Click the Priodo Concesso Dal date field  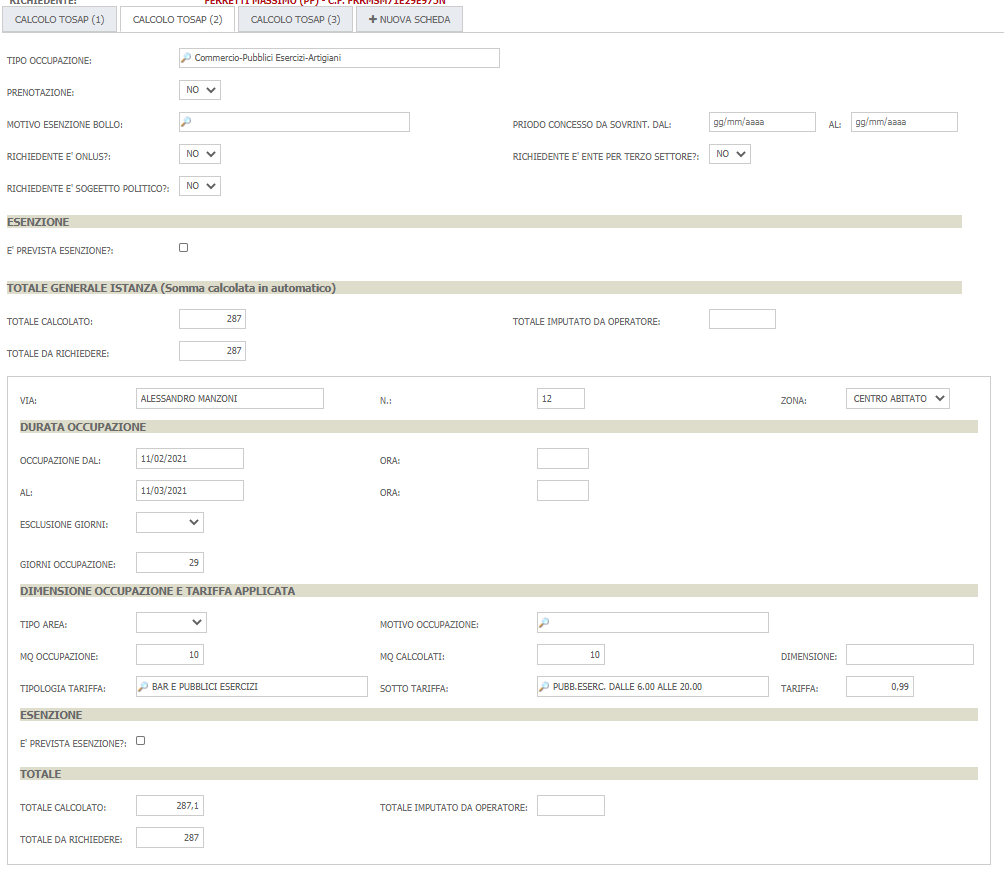coord(762,122)
